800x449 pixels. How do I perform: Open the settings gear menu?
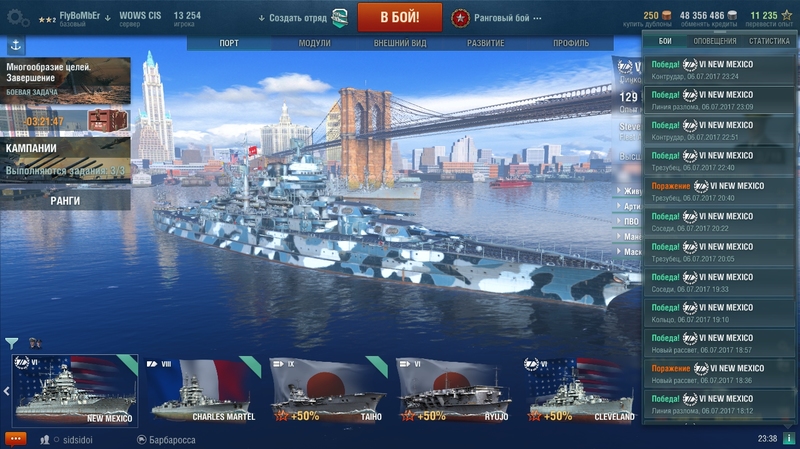(x=17, y=18)
